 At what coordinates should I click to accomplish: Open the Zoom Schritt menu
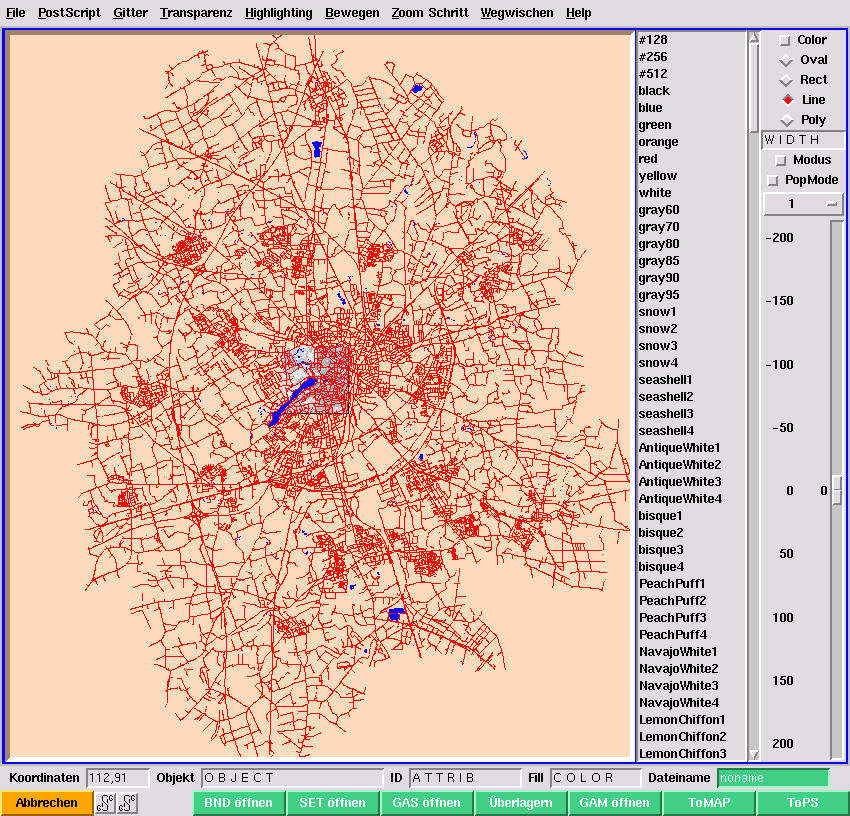429,13
